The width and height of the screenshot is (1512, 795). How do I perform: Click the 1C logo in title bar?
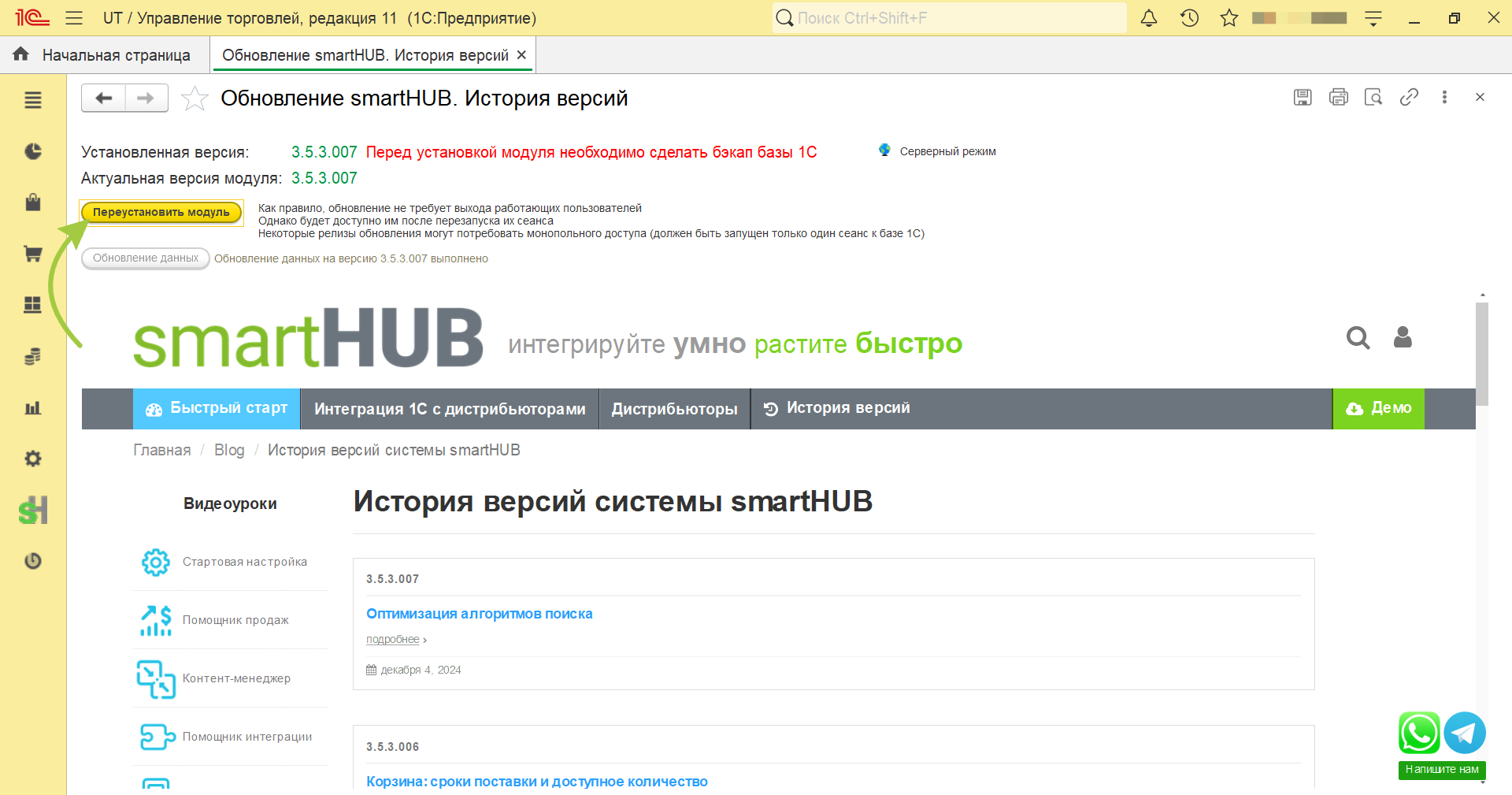coord(32,17)
